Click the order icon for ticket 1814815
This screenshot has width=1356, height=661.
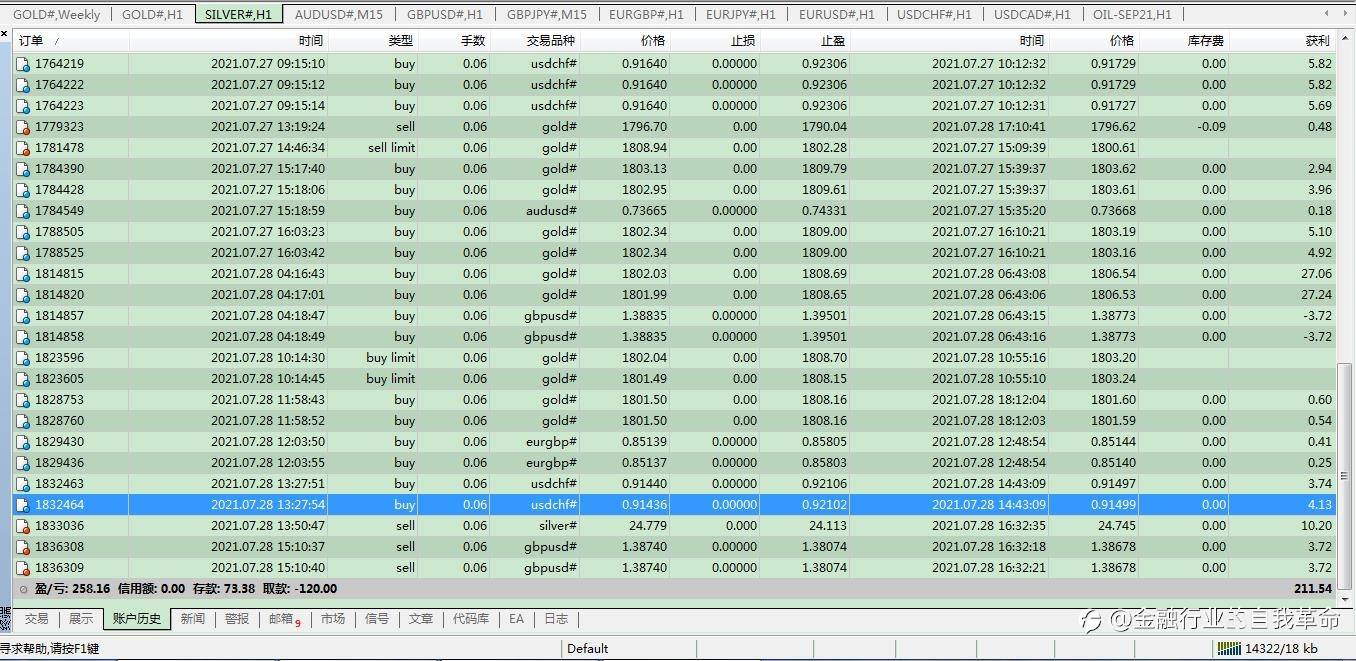[x=23, y=274]
